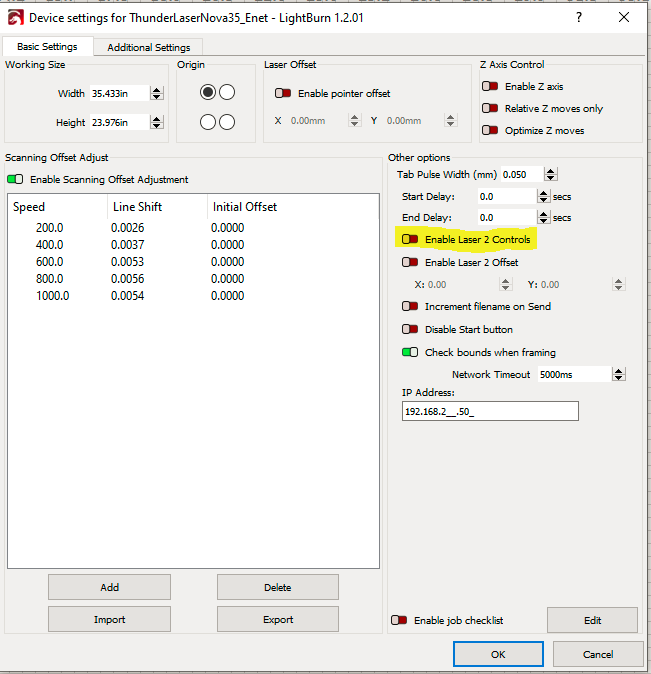Viewport: 651px width, 674px height.
Task: Select the bottom-right origin radio button
Action: point(227,122)
